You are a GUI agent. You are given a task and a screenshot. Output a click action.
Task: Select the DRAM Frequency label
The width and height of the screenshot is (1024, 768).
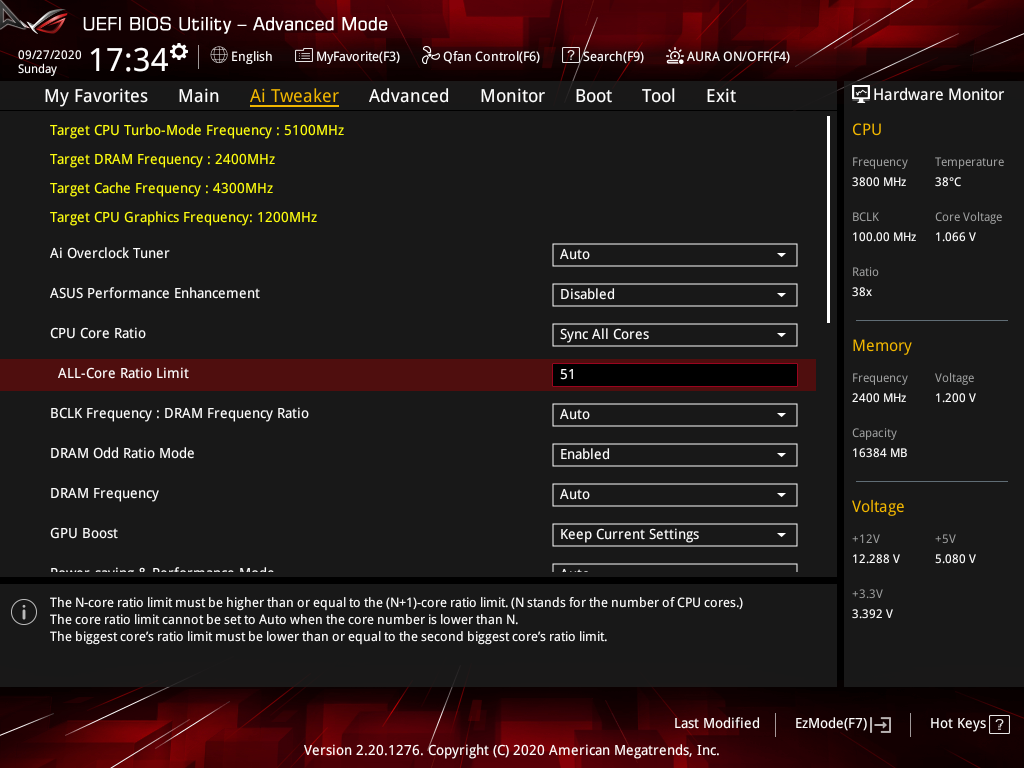coord(104,494)
